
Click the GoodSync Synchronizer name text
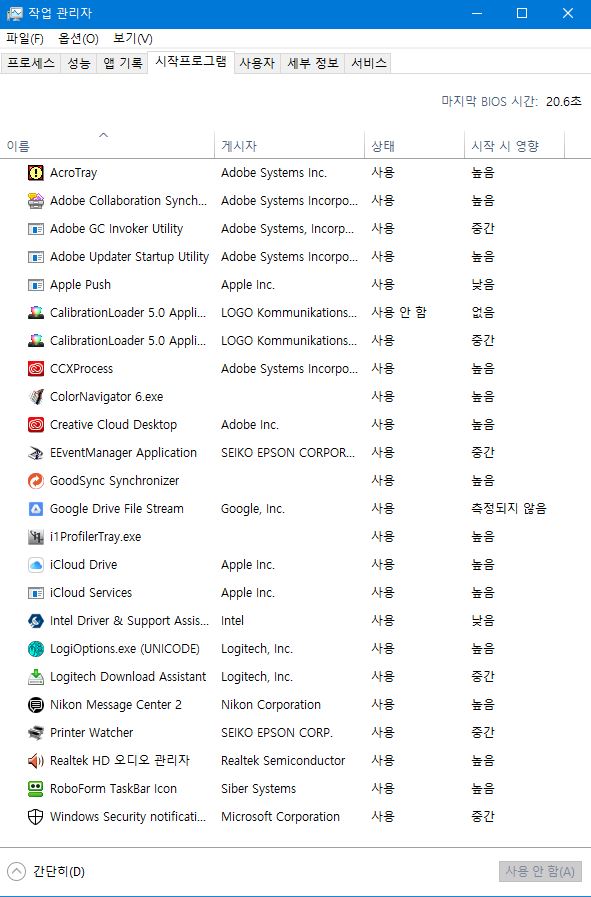click(x=114, y=481)
